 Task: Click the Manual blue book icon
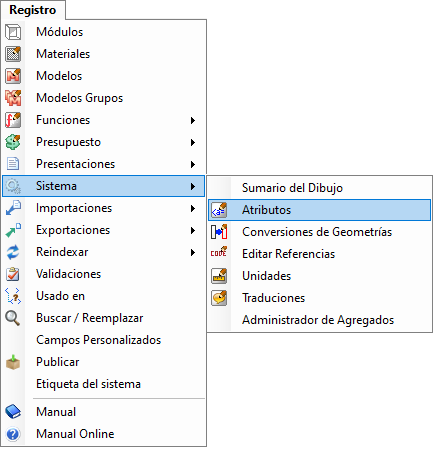(13, 412)
